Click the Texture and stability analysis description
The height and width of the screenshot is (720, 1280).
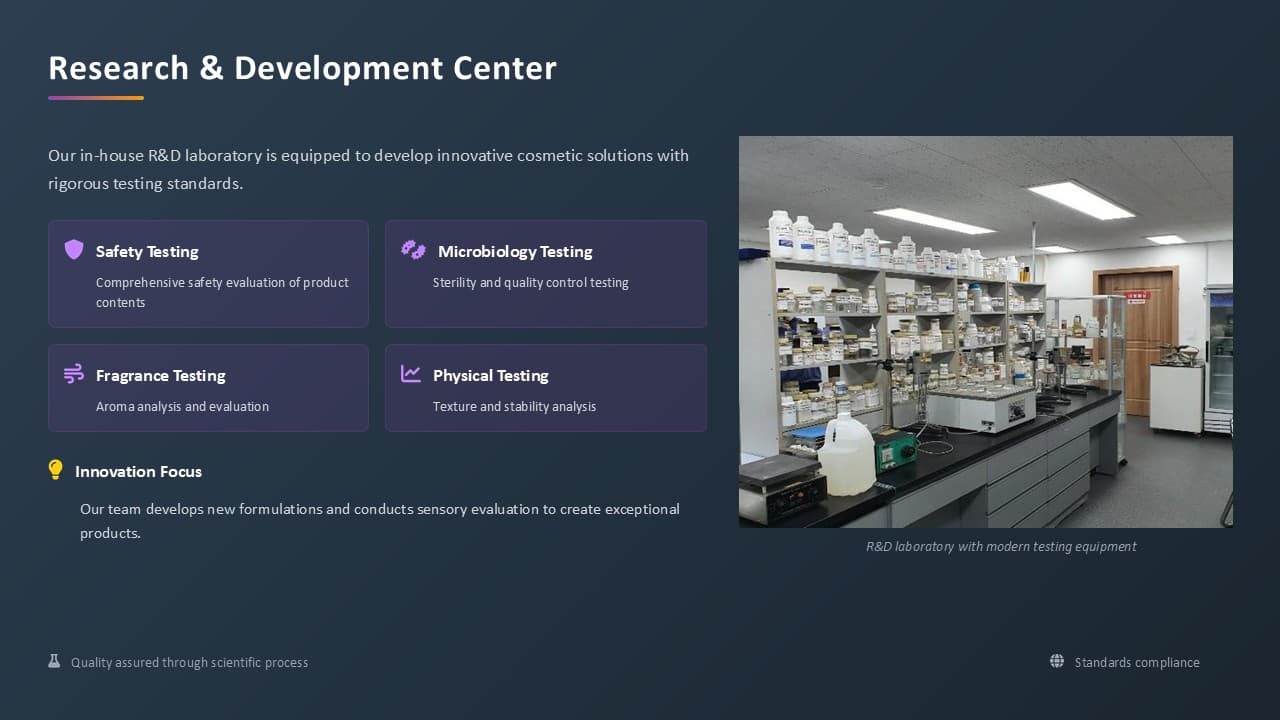tap(514, 406)
